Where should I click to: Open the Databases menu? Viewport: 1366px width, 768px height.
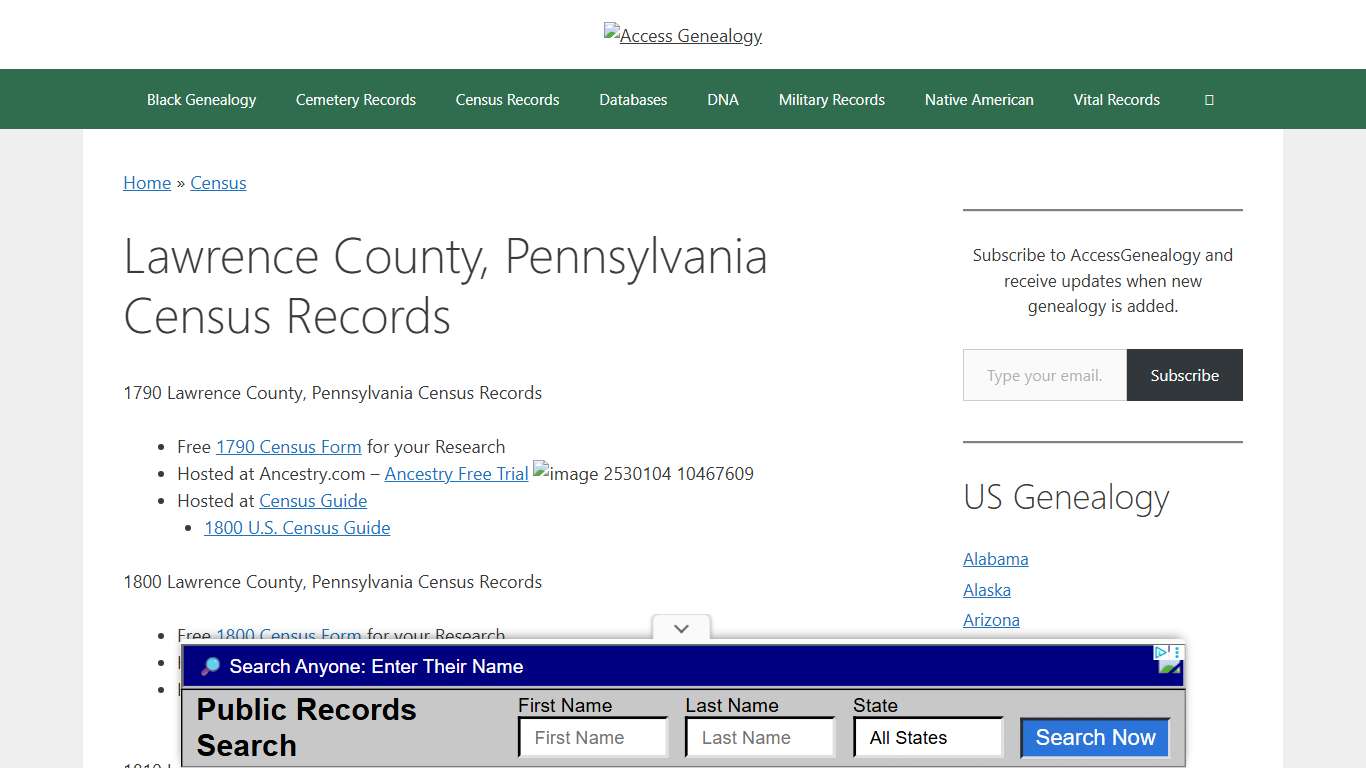[x=632, y=99]
